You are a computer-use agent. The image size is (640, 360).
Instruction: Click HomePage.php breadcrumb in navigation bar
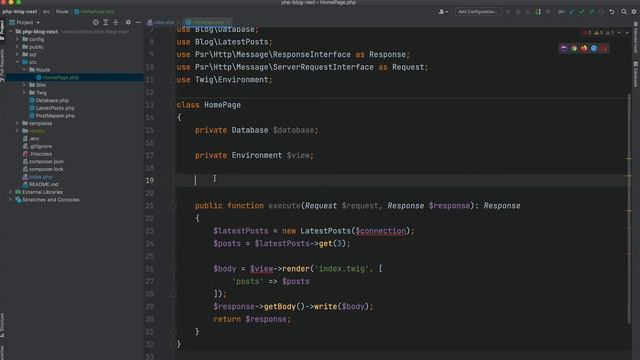pos(94,12)
